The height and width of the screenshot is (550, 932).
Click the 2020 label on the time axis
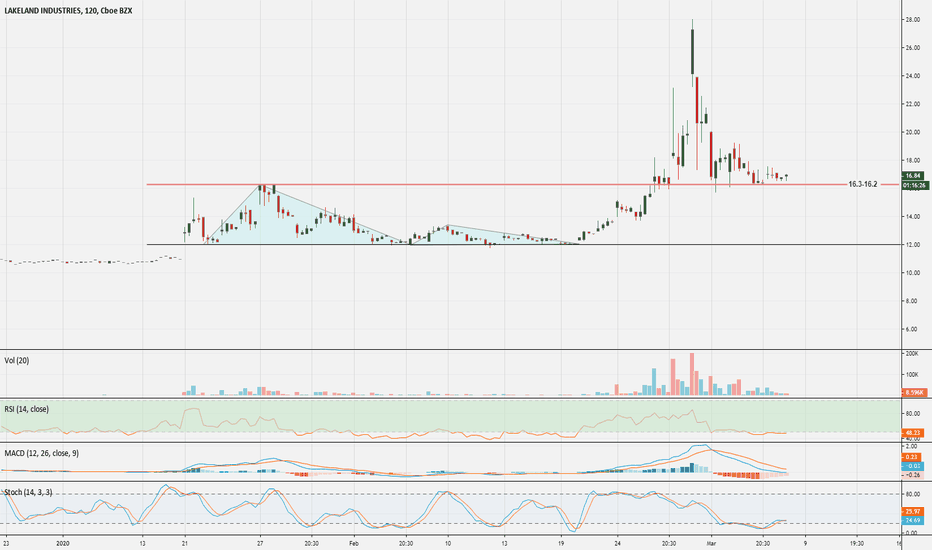pyautogui.click(x=63, y=543)
